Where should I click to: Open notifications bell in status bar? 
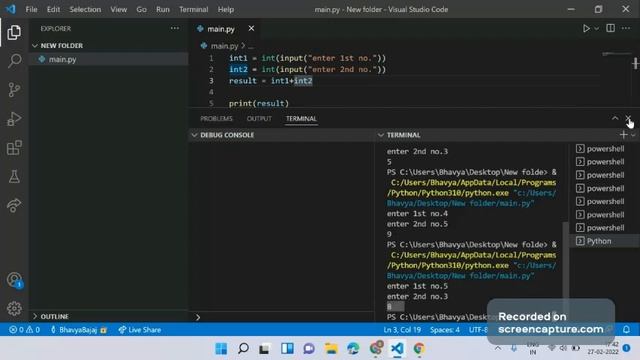(626, 329)
